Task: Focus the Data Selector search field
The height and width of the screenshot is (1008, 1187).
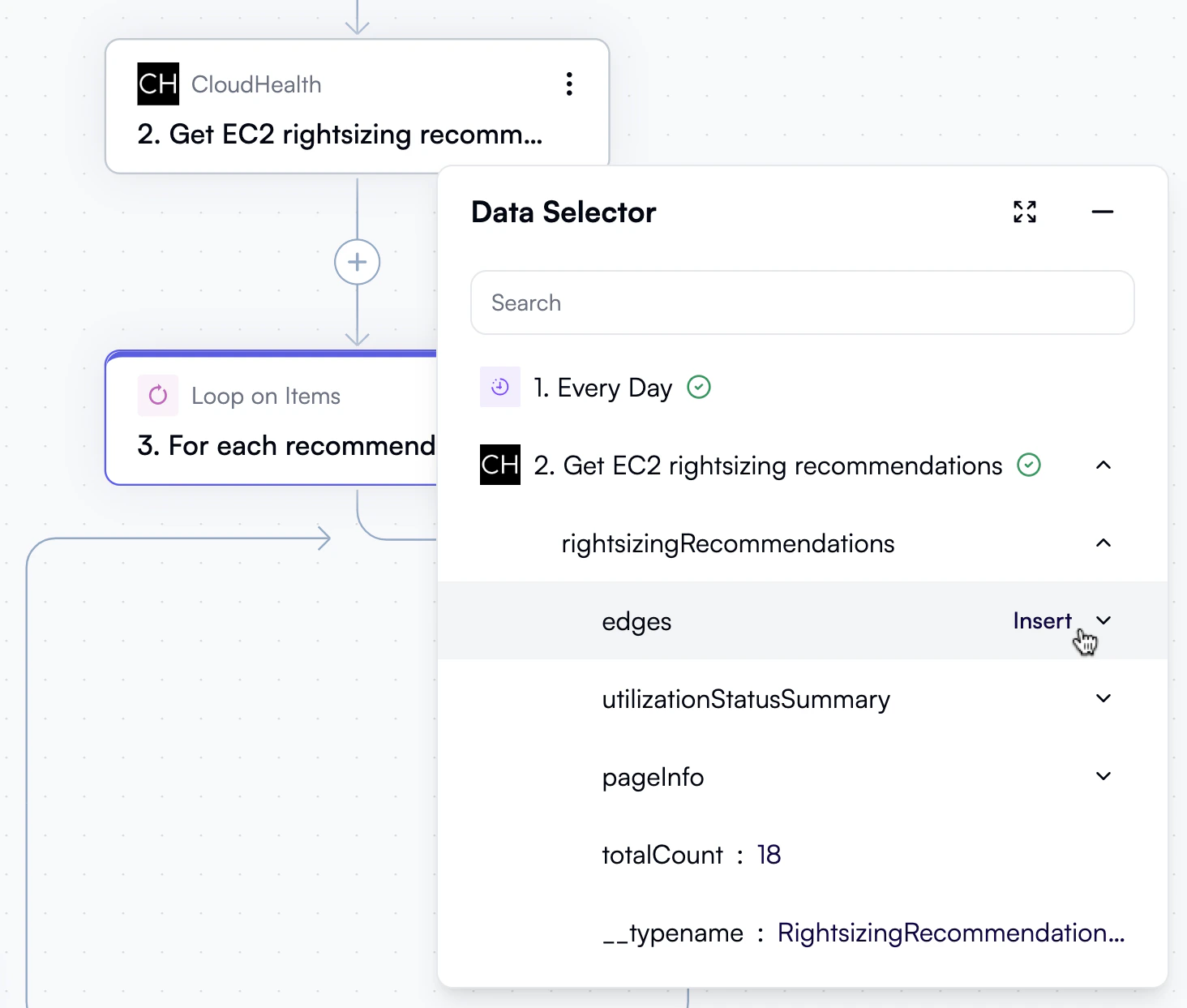Action: [803, 302]
